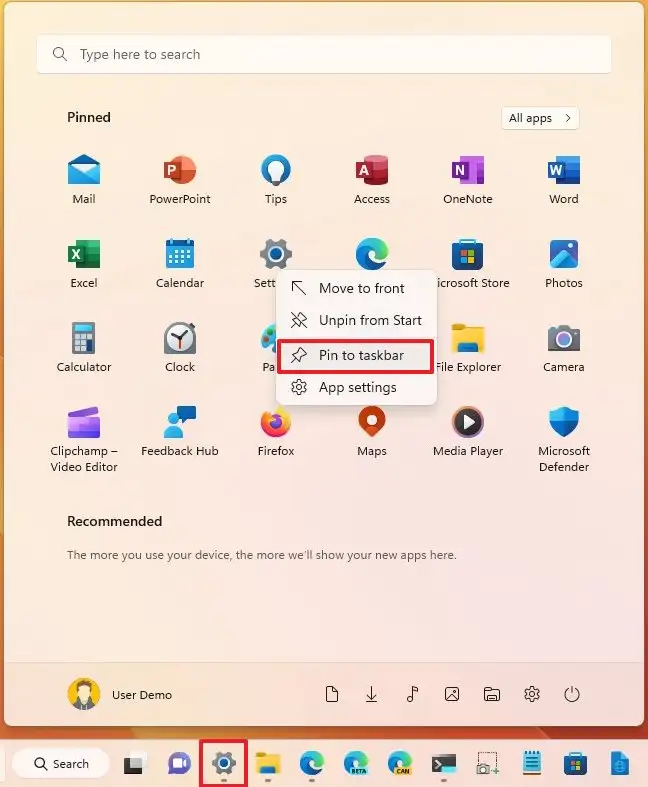
Task: Open the User Demo account button
Action: 120,695
